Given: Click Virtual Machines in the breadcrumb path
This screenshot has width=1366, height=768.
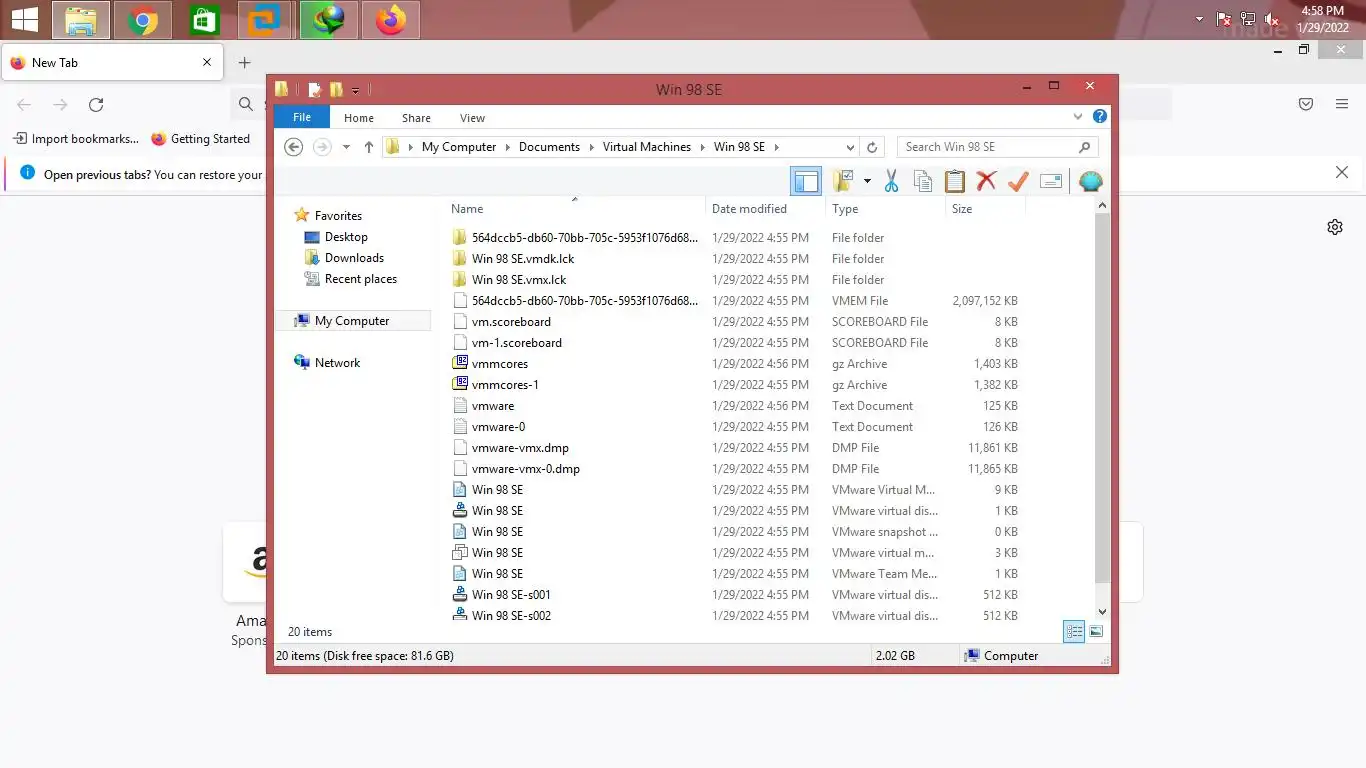Looking at the screenshot, I should click(x=646, y=147).
